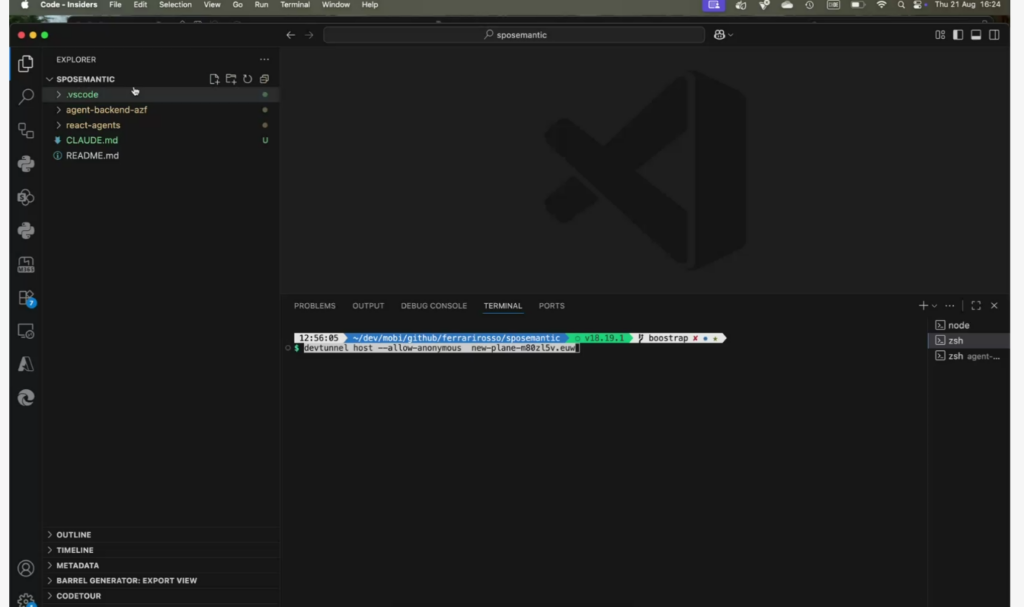Switch to the OUTPUT tab
This screenshot has width=1024, height=607.
(368, 306)
